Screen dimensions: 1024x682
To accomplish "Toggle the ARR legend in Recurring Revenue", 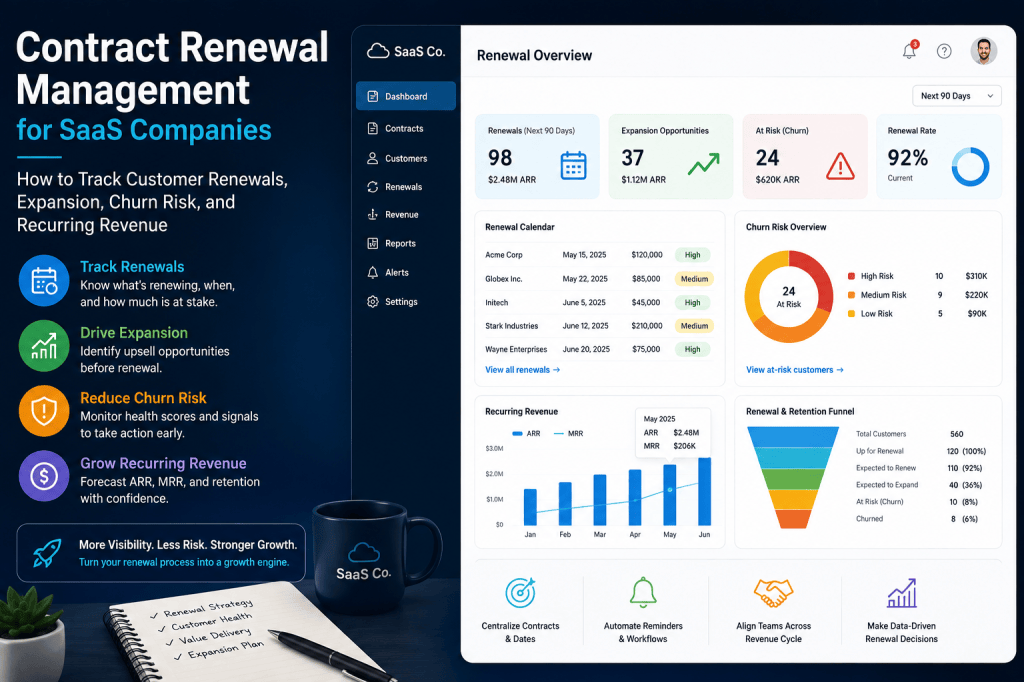I will click(526, 434).
